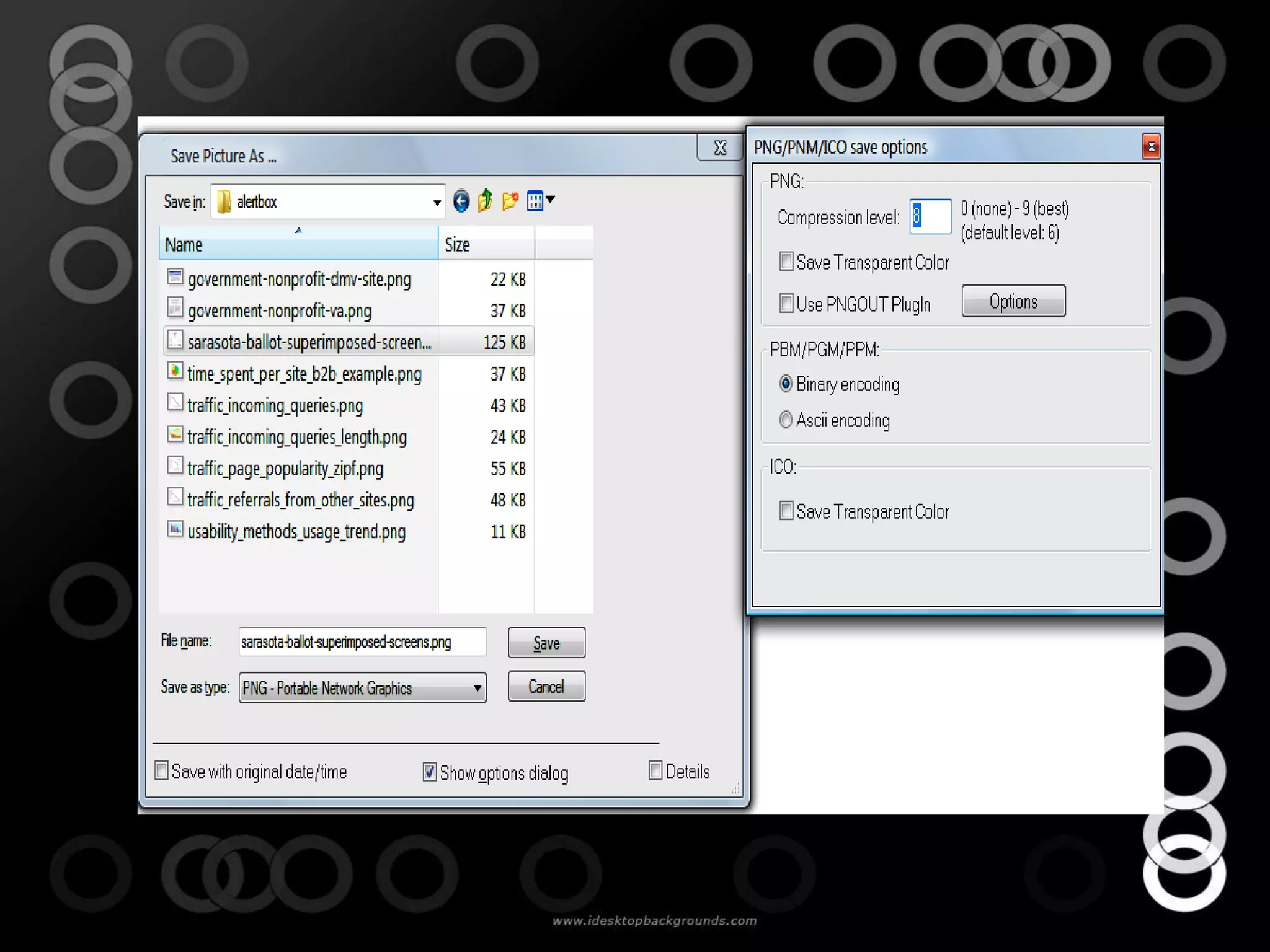
Task: Open the View Menu grid icon
Action: click(535, 201)
